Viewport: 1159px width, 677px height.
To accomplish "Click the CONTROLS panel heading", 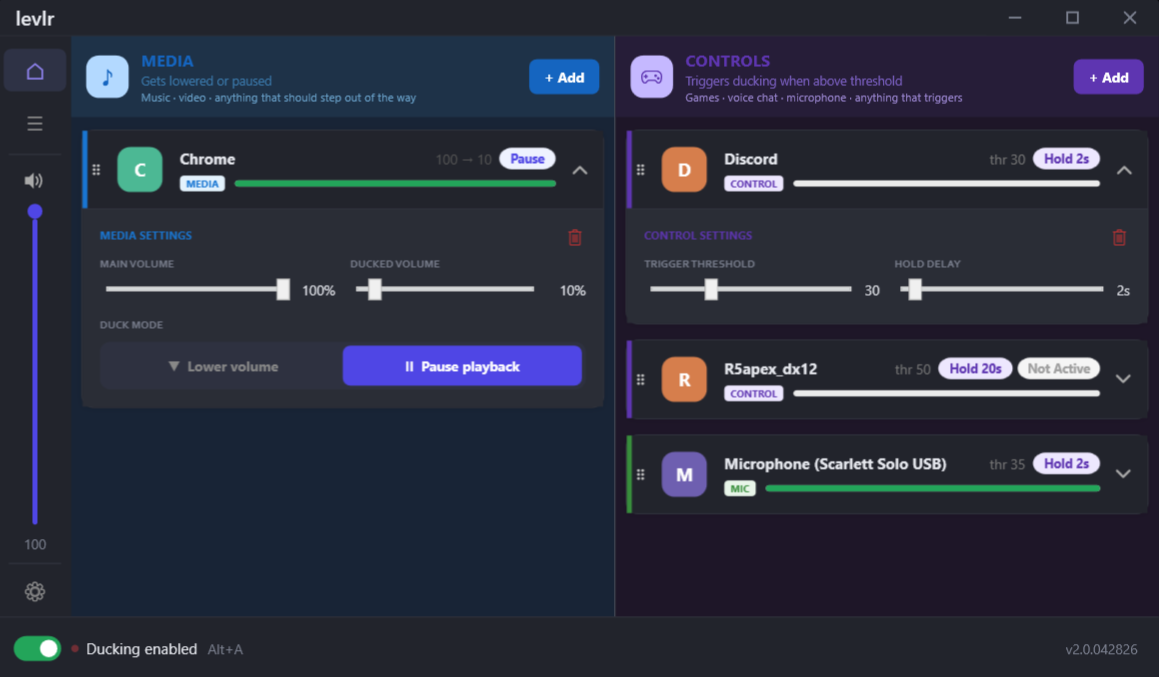I will point(727,61).
